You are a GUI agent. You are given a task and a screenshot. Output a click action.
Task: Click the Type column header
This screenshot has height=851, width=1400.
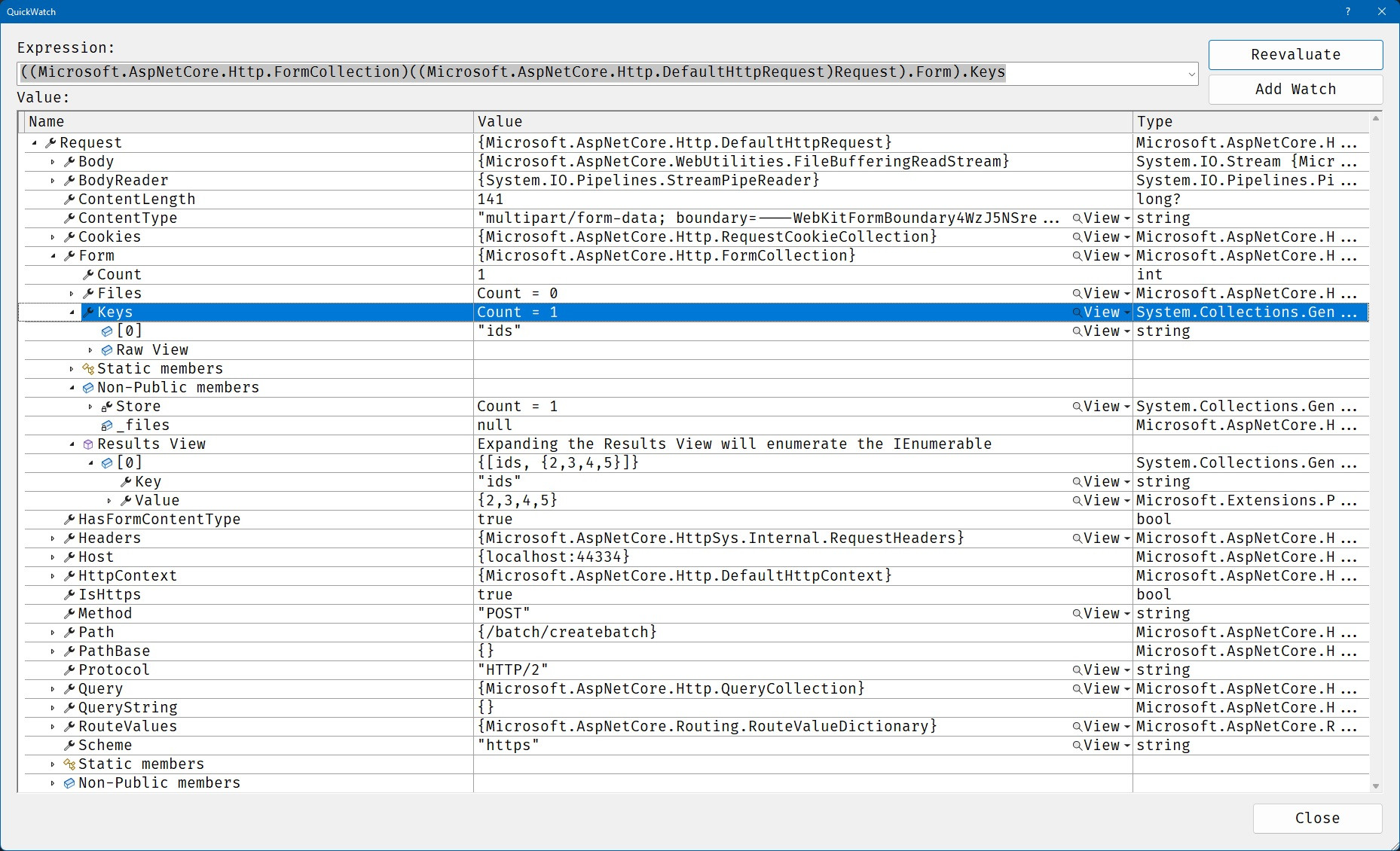tap(1251, 122)
